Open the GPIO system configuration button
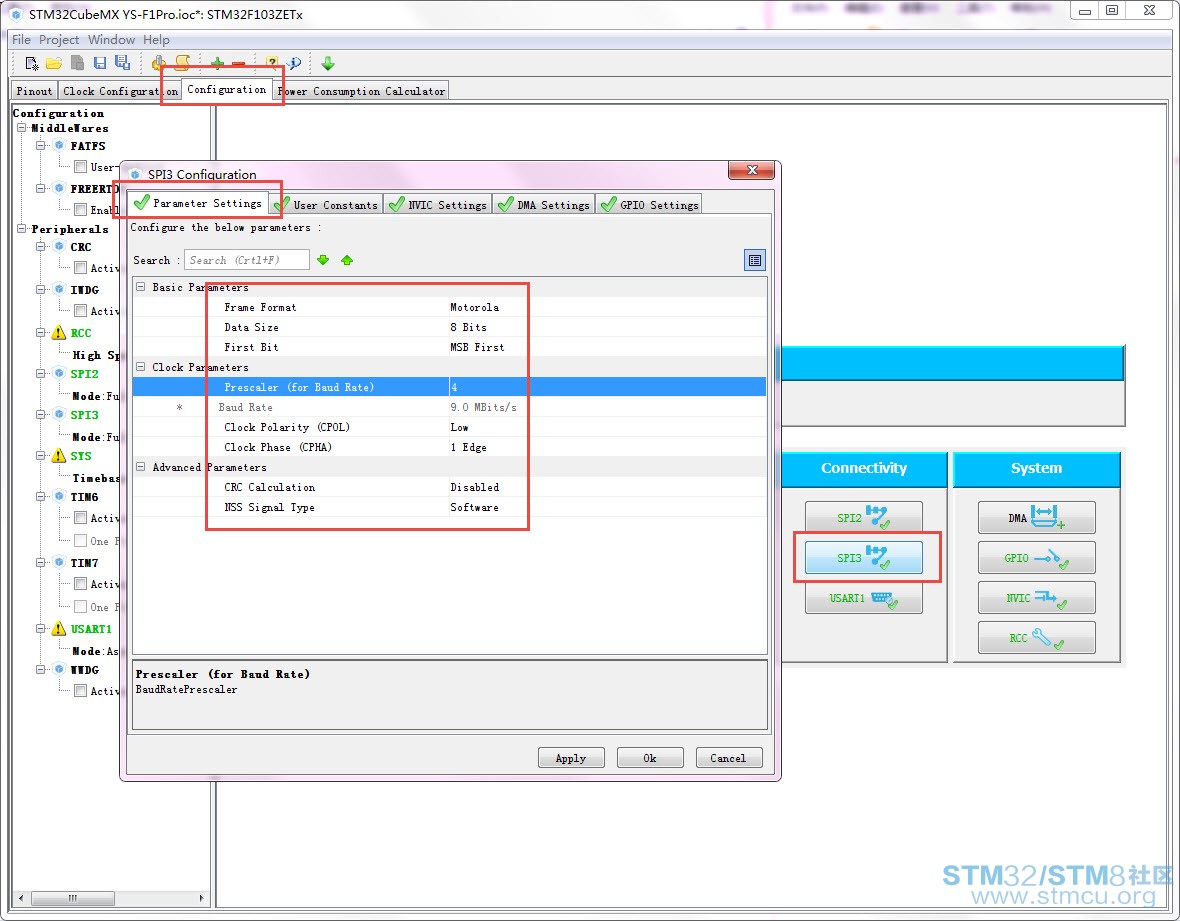Screen dimensions: 1180x921 (x=1036, y=558)
